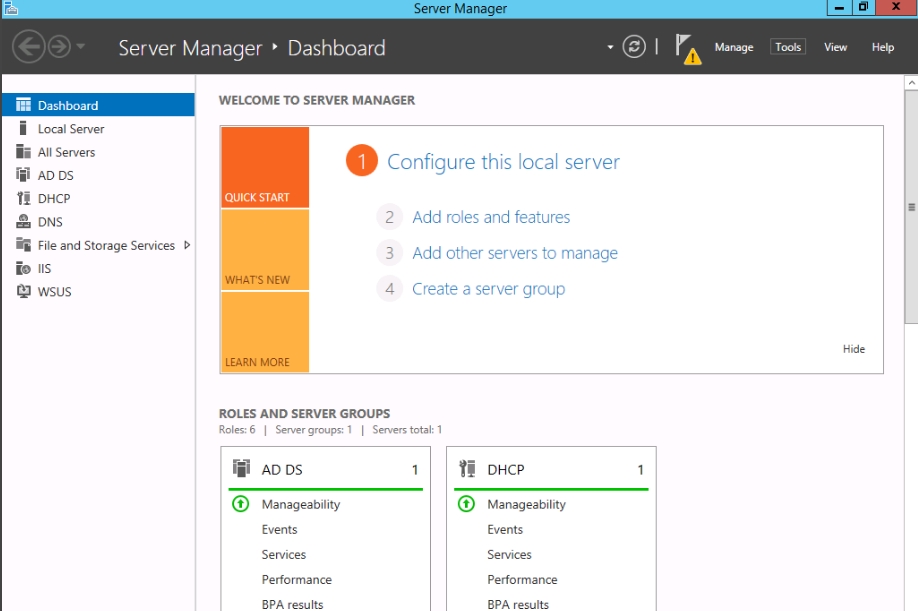Open the navigation history dropdown arrow
Screen dimensions: 918x611
[81, 46]
